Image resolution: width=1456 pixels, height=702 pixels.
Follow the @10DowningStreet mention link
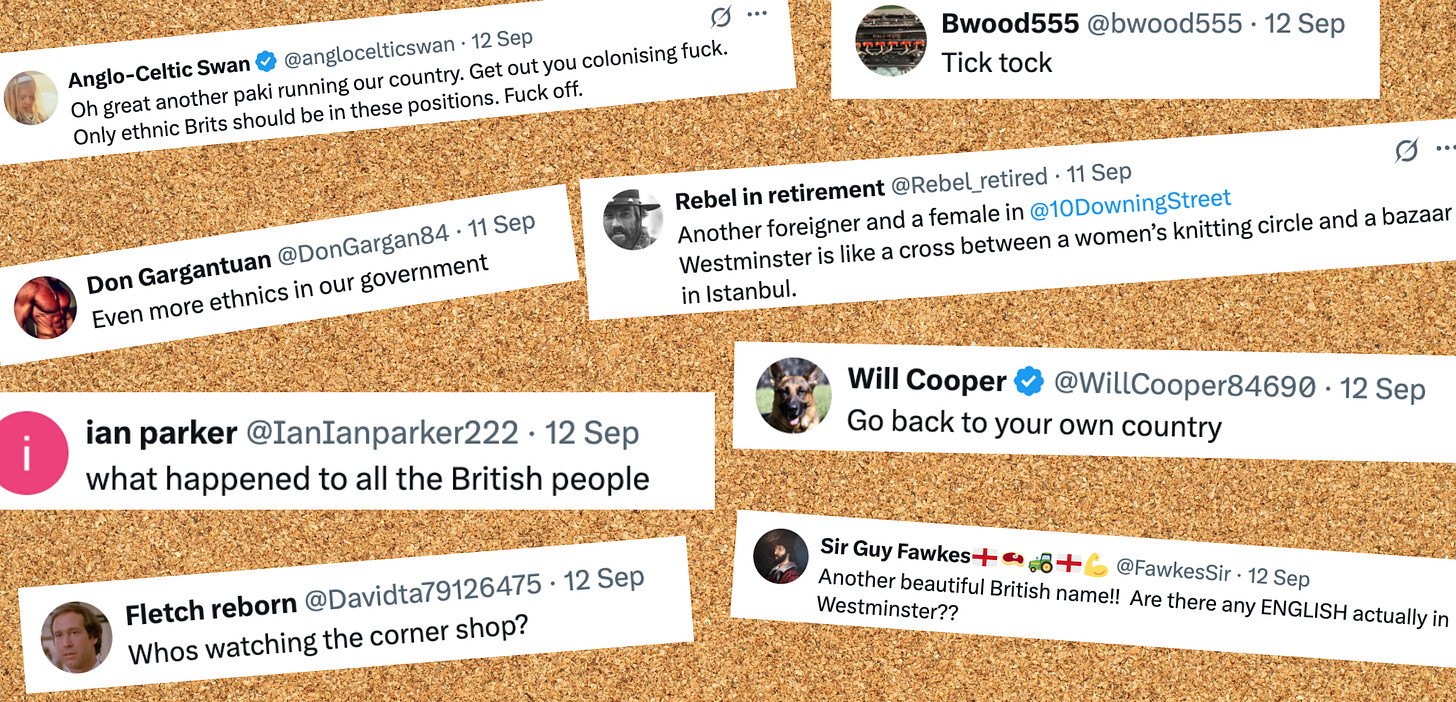[1130, 206]
